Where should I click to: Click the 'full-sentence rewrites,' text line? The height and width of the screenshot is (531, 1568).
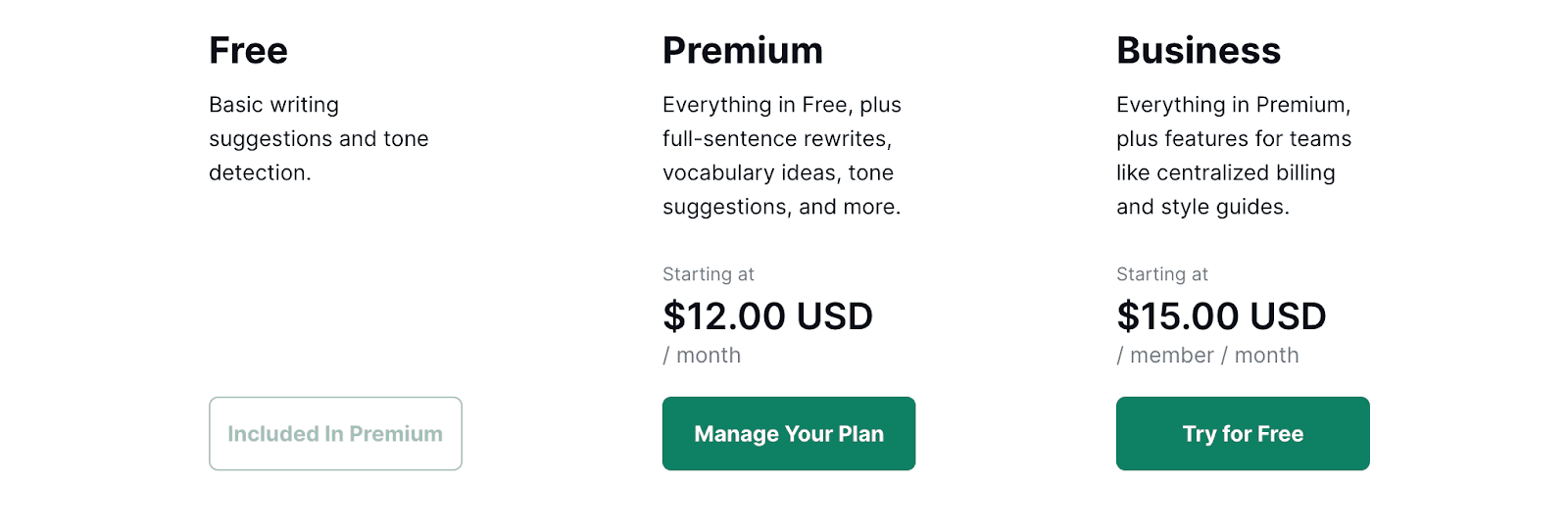point(776,139)
